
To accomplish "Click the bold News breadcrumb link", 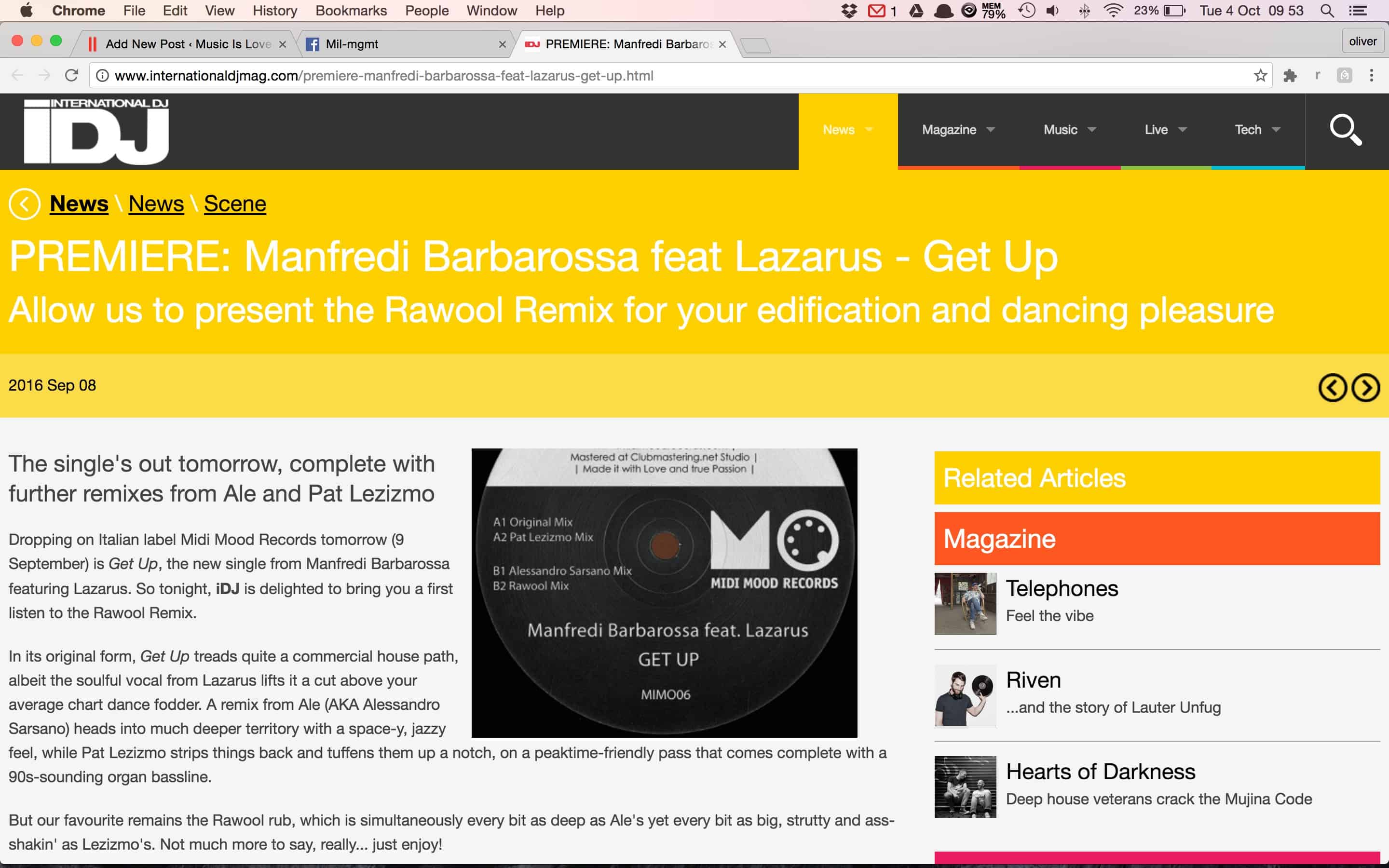I will point(79,204).
